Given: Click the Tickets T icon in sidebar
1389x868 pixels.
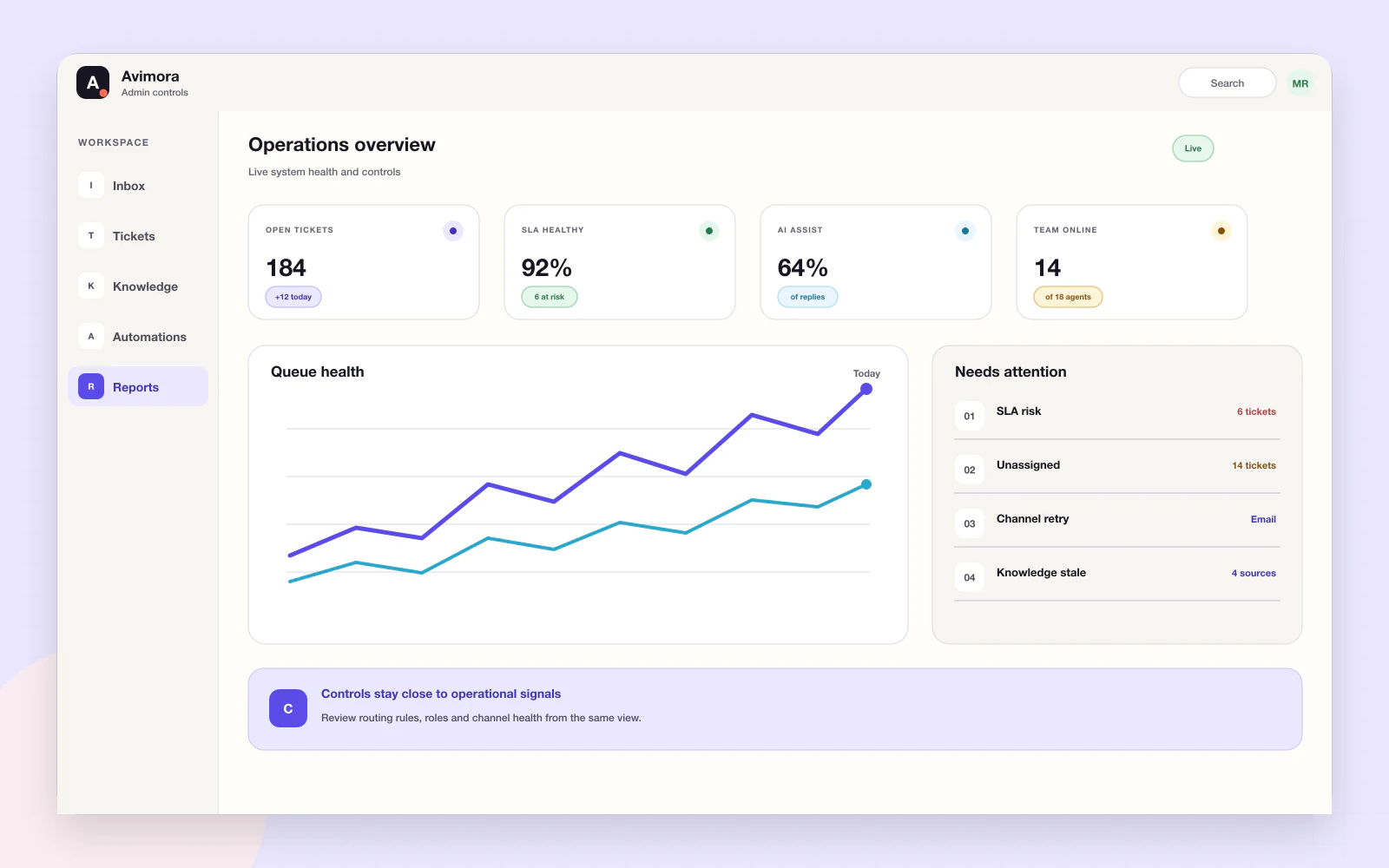Looking at the screenshot, I should click(91, 235).
